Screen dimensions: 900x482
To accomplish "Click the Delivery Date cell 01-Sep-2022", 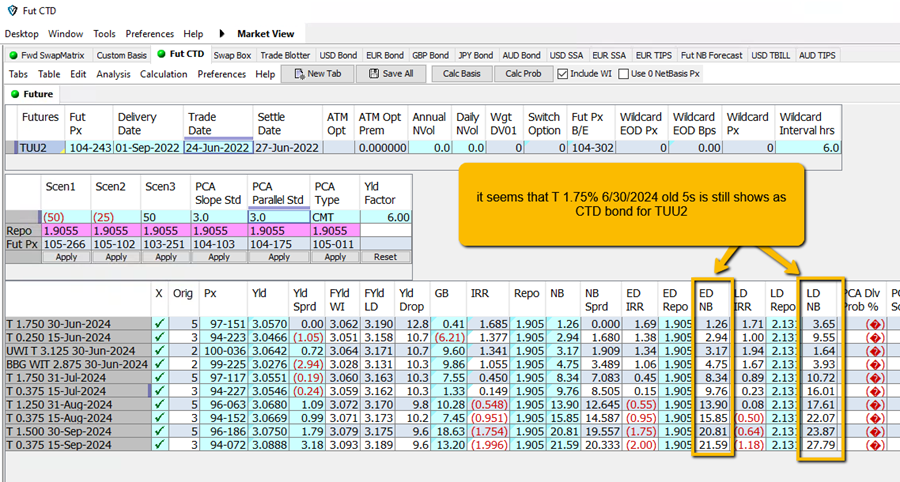I will [148, 147].
